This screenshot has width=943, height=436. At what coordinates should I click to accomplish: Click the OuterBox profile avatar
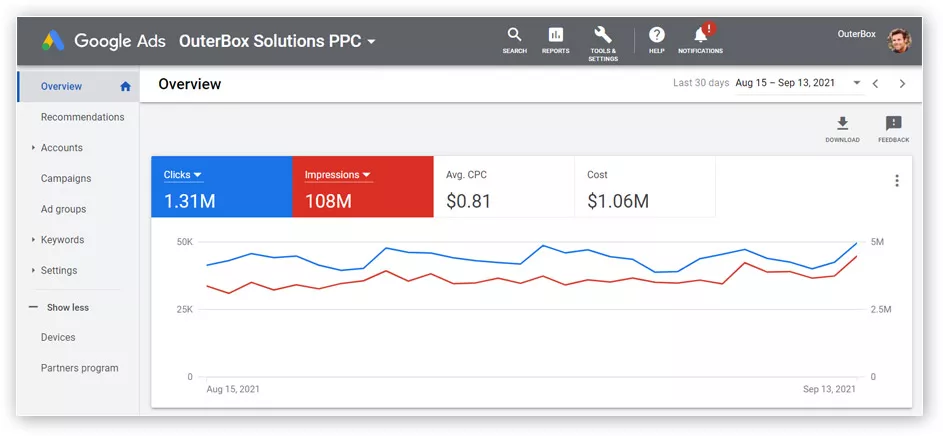[899, 41]
